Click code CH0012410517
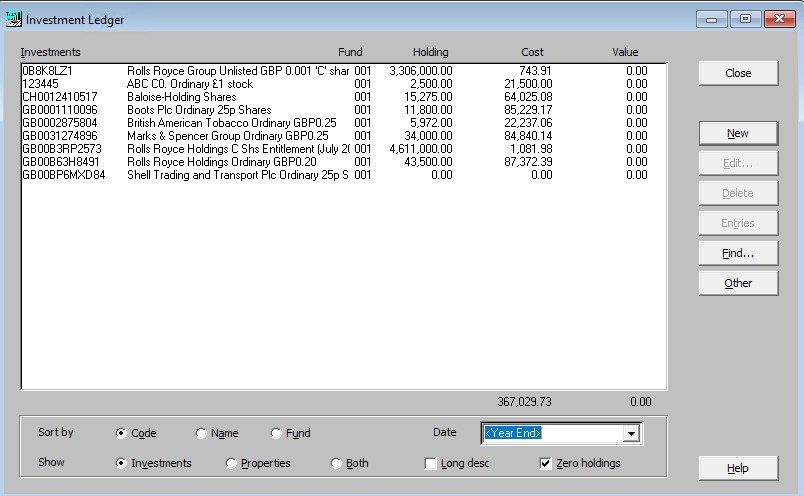Viewport: 804px width, 496px height. pos(59,97)
